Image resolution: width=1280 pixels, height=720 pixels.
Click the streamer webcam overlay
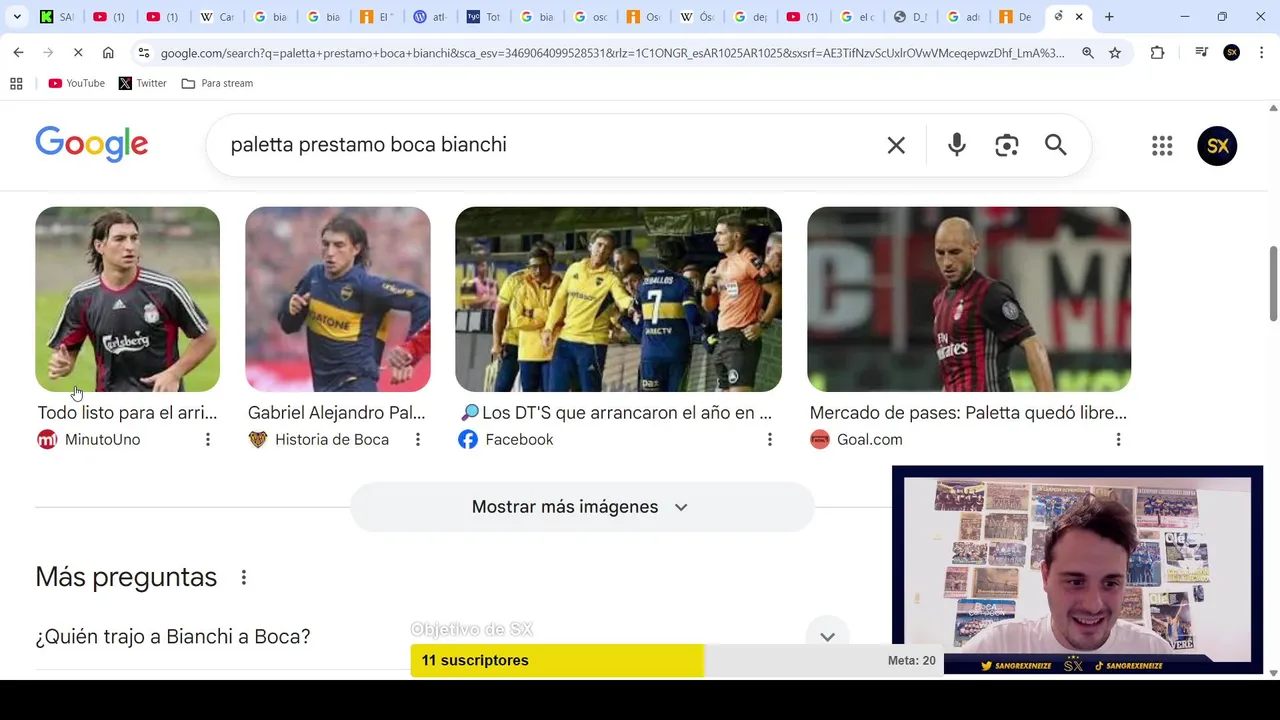pyautogui.click(x=1077, y=570)
